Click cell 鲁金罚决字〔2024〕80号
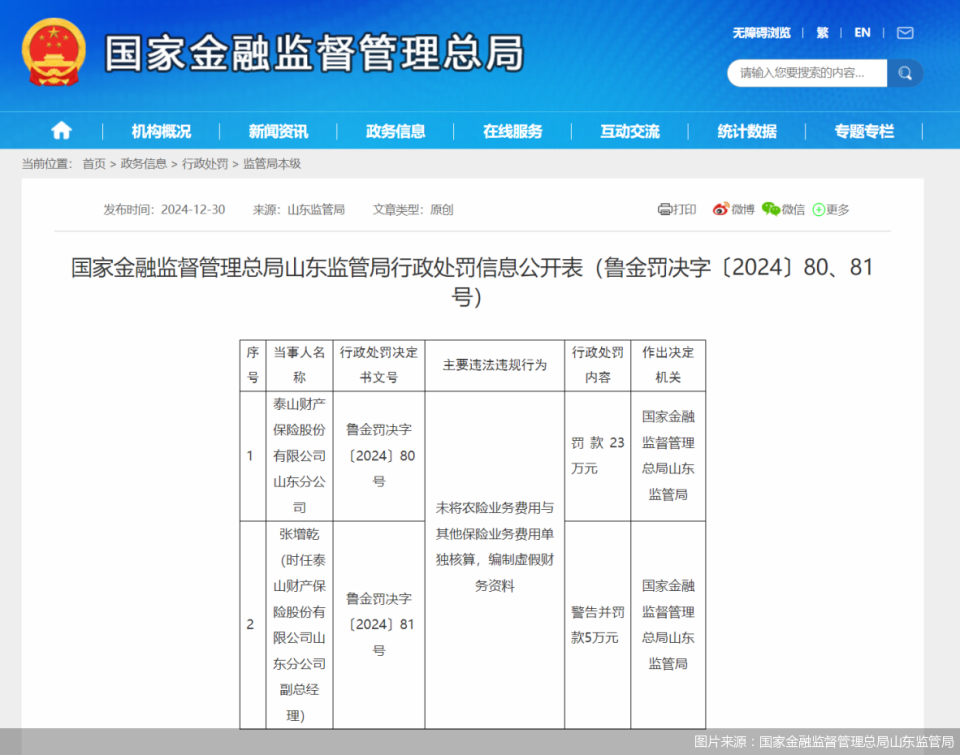960x755 pixels. [x=379, y=456]
